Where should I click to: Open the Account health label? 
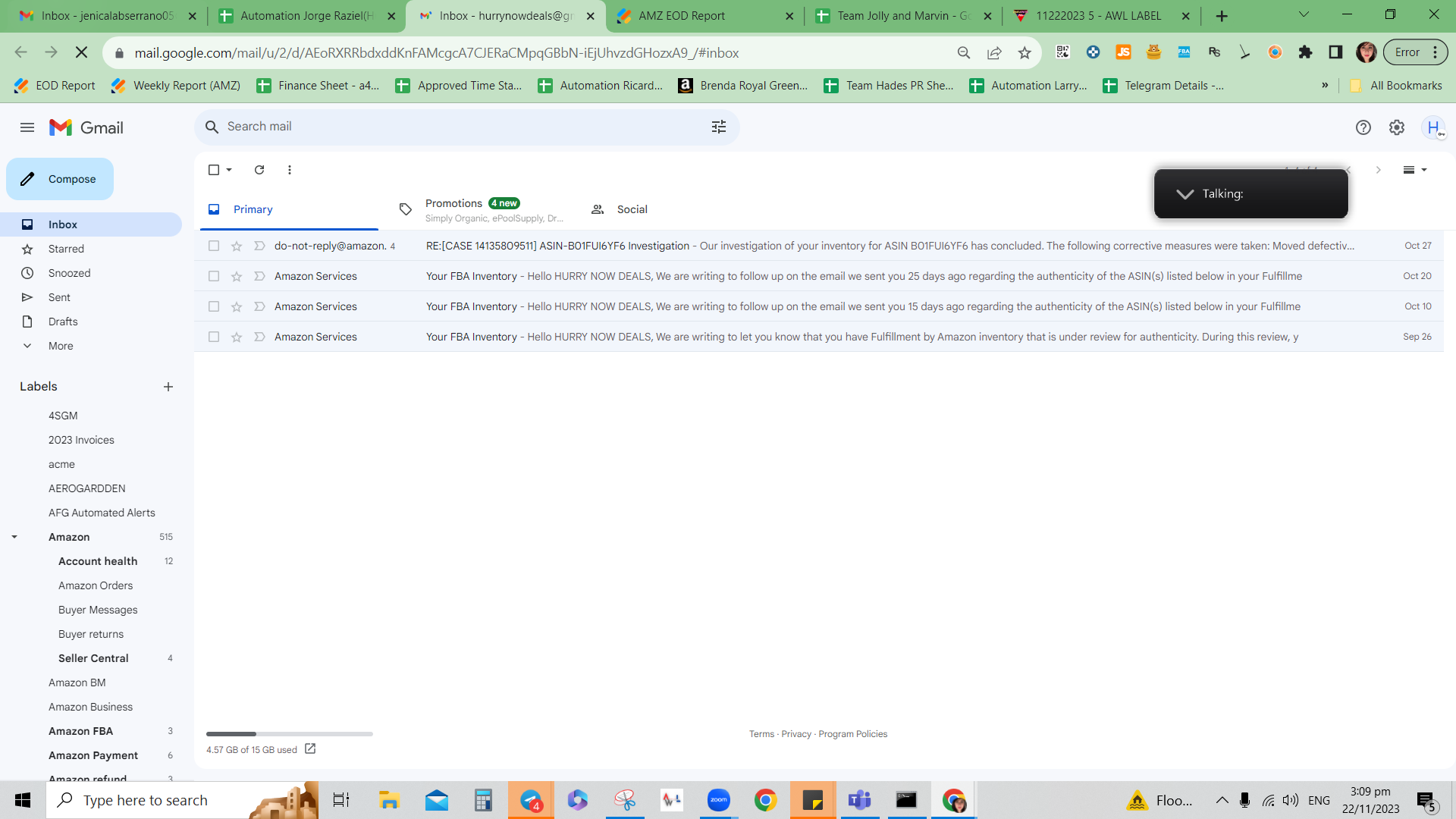coord(98,561)
